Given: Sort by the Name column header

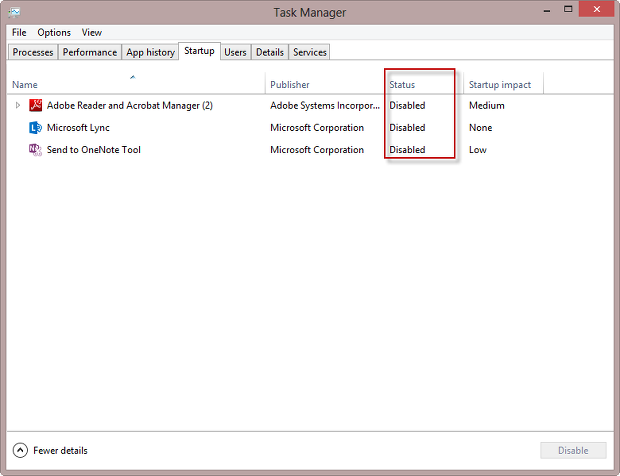Looking at the screenshot, I should [136, 84].
